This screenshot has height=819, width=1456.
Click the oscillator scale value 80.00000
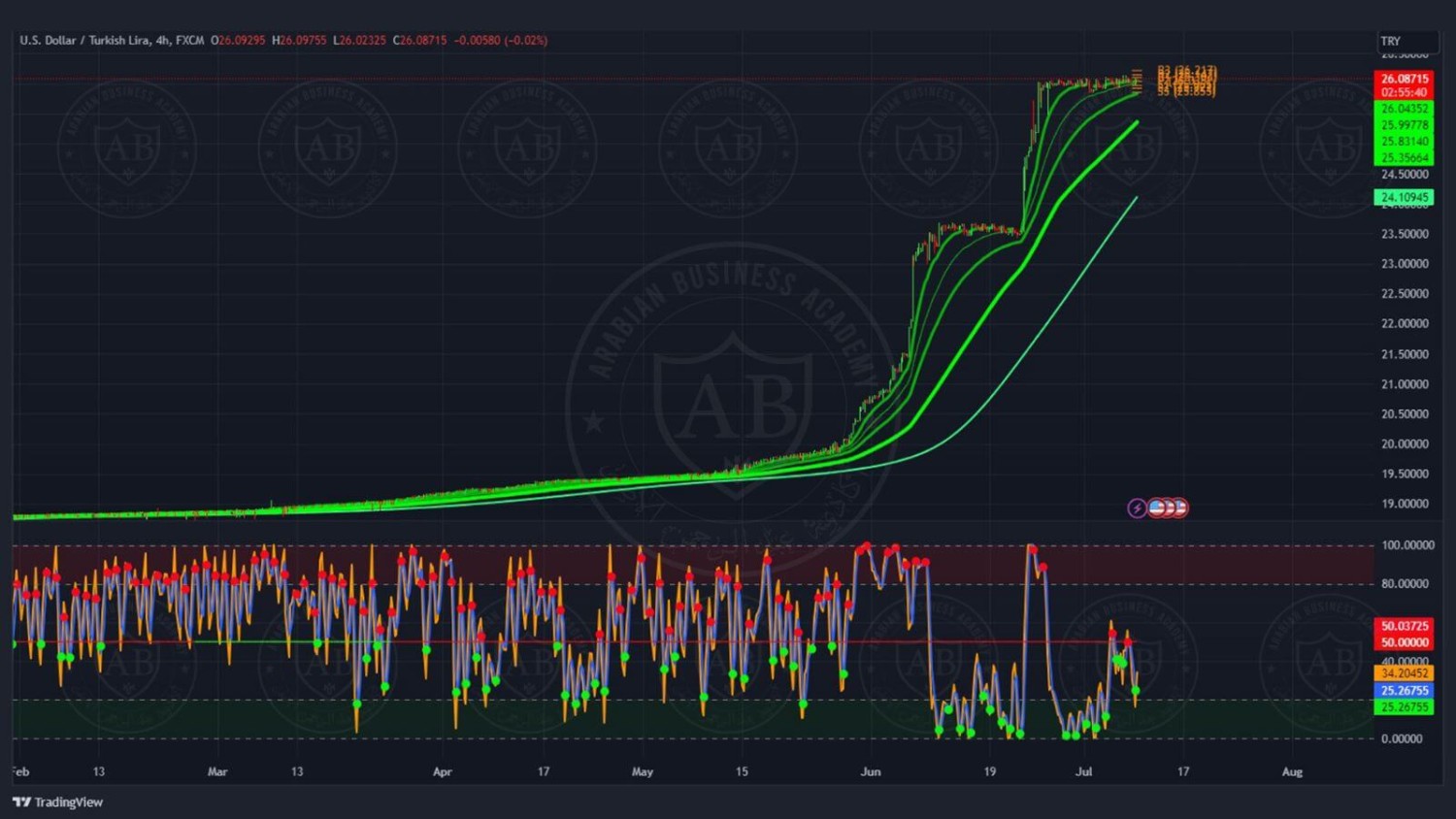pos(1405,584)
